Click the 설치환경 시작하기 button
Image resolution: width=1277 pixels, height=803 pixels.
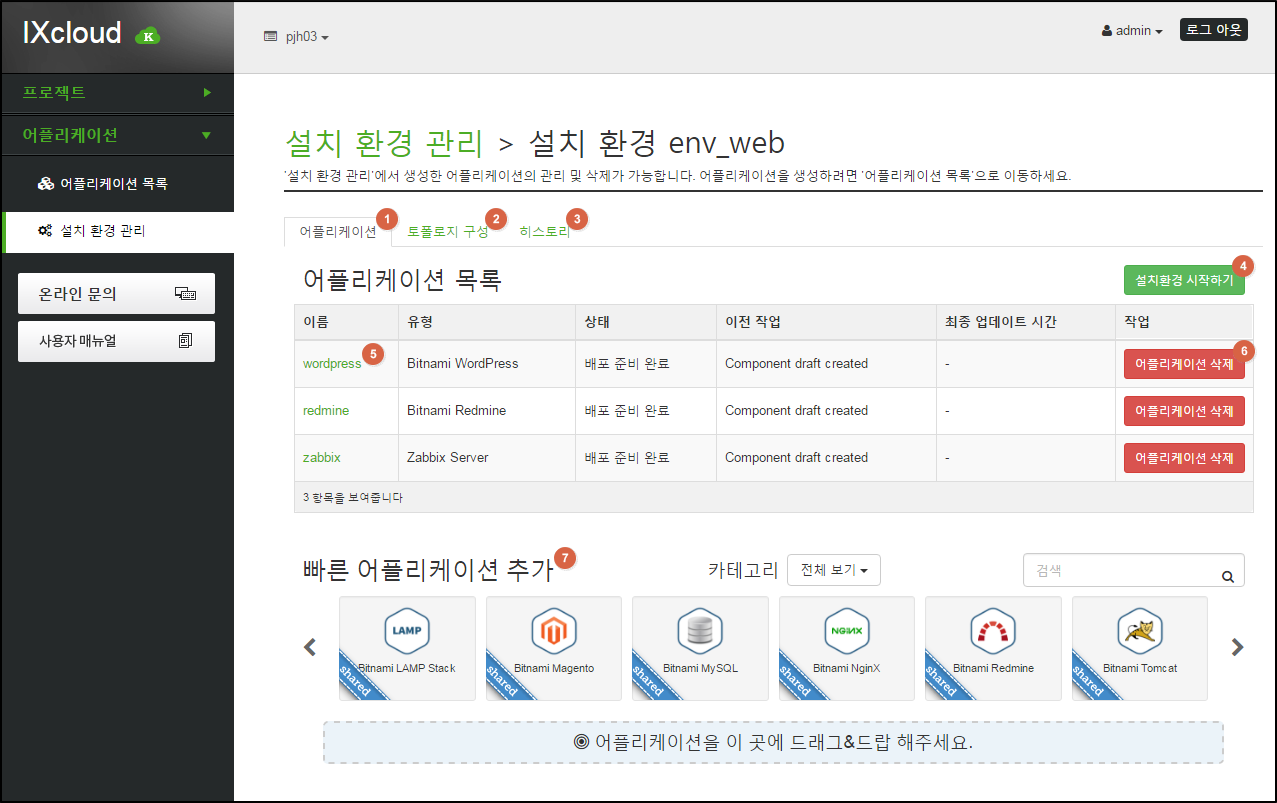pos(1184,281)
